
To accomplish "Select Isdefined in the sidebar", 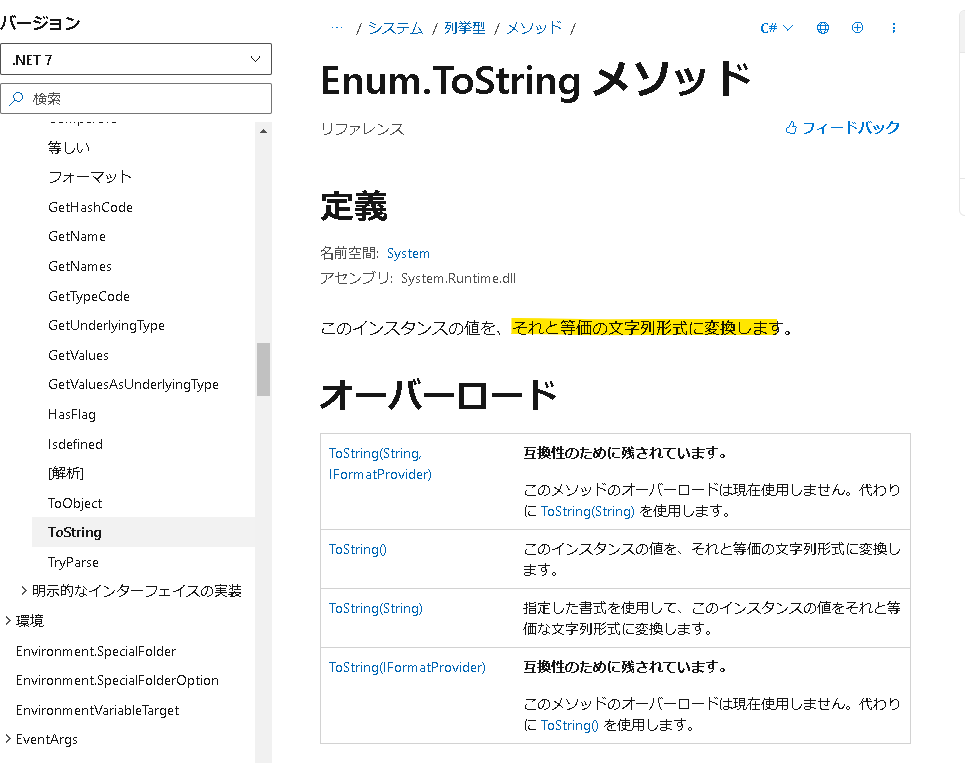I will coord(75,444).
